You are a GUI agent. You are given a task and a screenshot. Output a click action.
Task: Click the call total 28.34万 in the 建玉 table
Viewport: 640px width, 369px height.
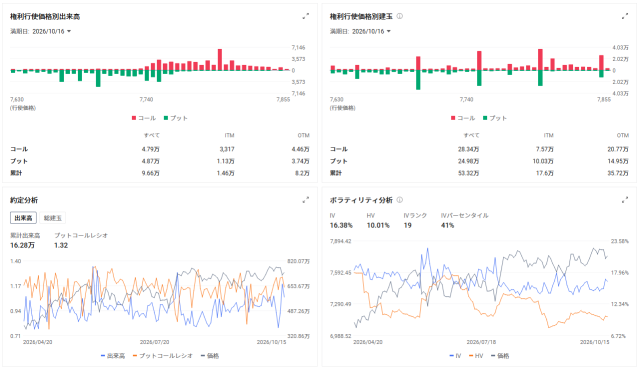[469, 149]
